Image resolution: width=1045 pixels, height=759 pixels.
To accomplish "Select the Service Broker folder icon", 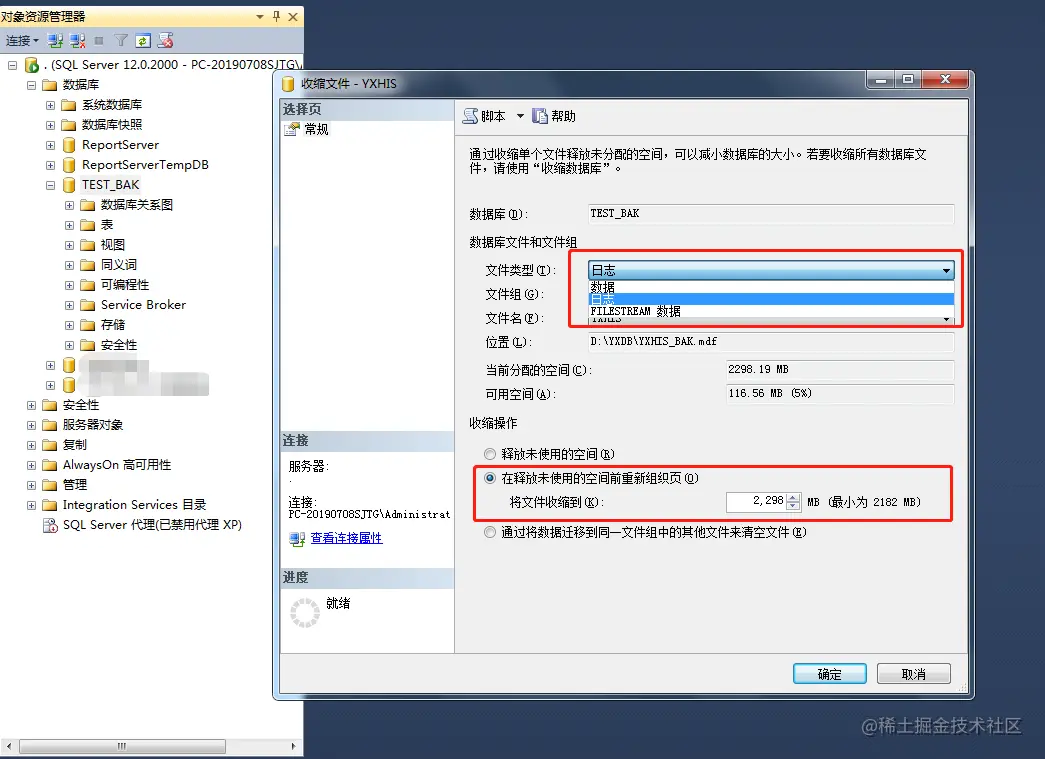I will click(87, 305).
